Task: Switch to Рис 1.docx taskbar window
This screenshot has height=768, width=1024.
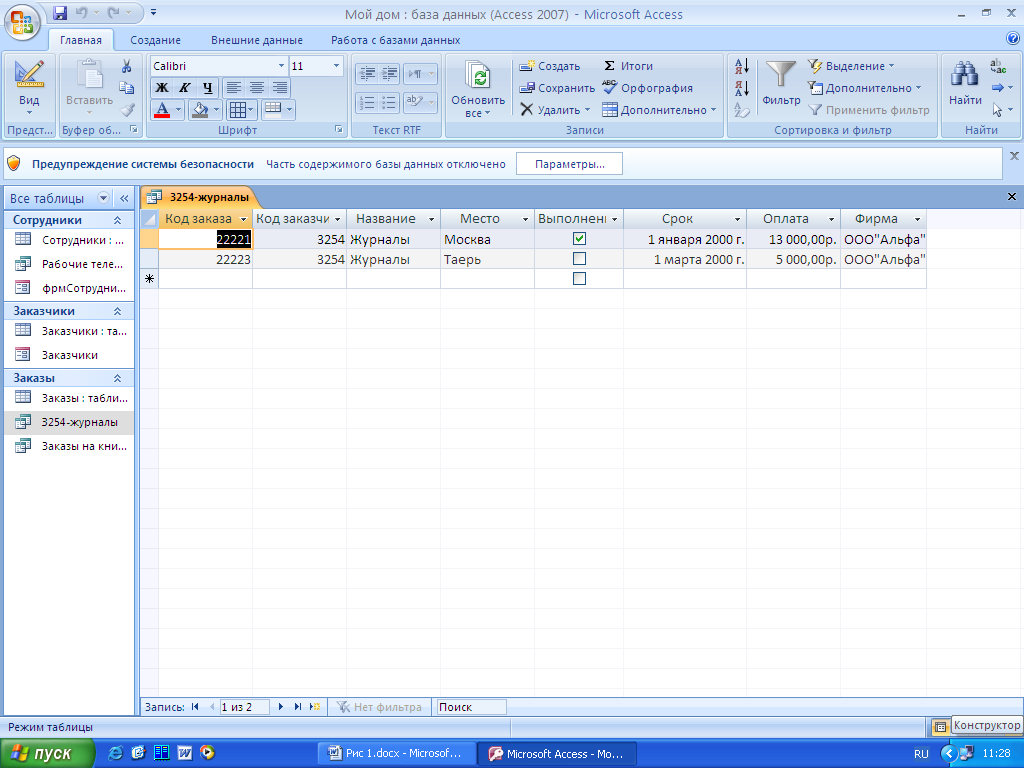Action: coord(394,753)
